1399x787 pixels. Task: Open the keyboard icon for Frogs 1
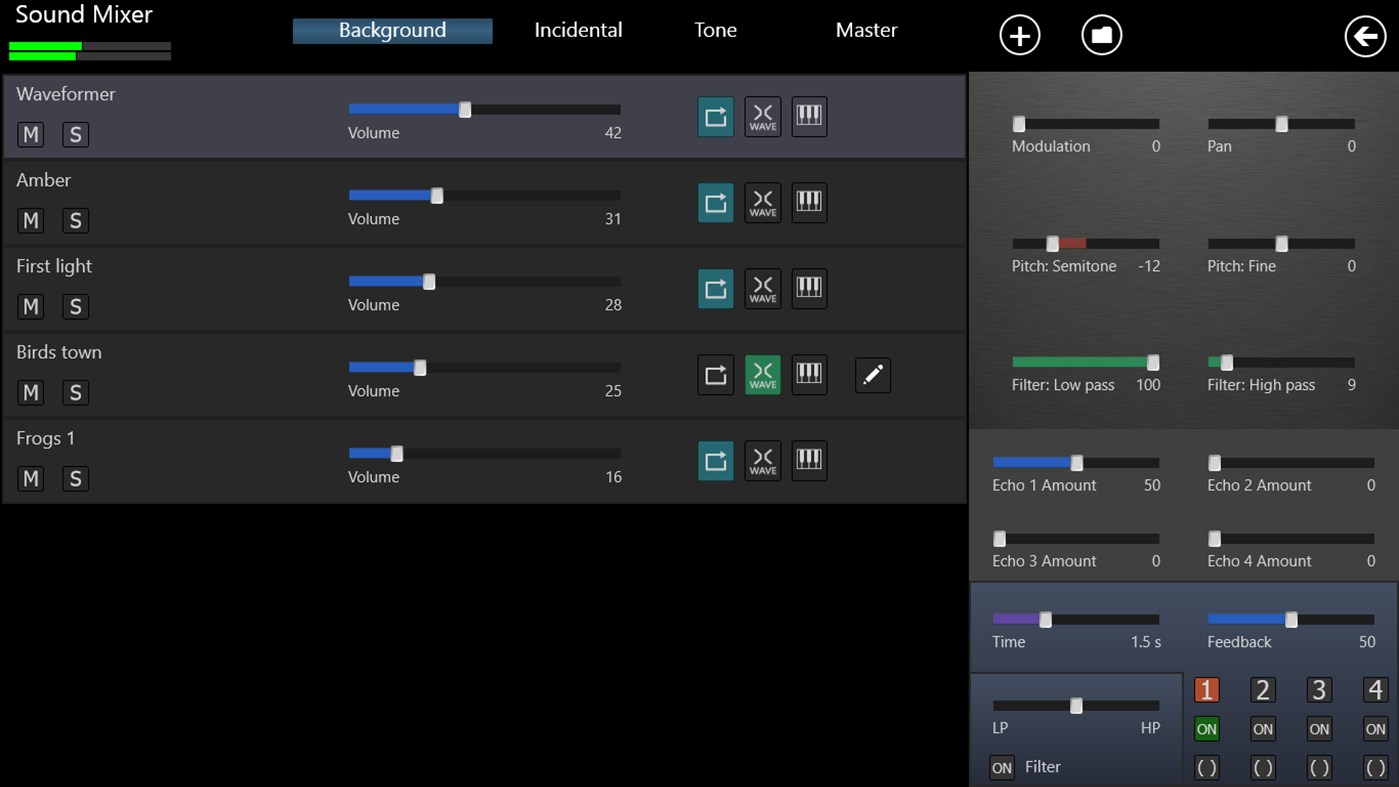pyautogui.click(x=809, y=460)
